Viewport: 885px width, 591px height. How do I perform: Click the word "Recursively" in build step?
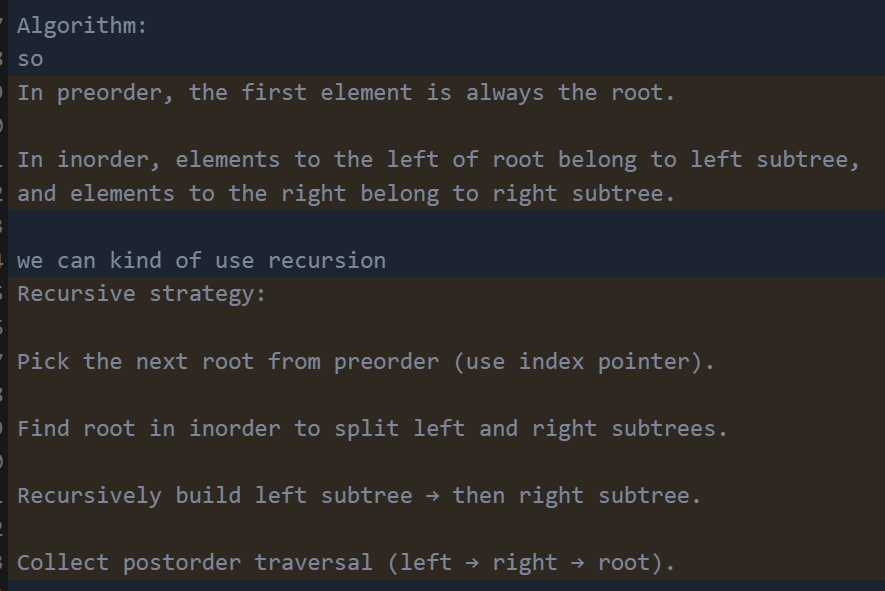(89, 496)
